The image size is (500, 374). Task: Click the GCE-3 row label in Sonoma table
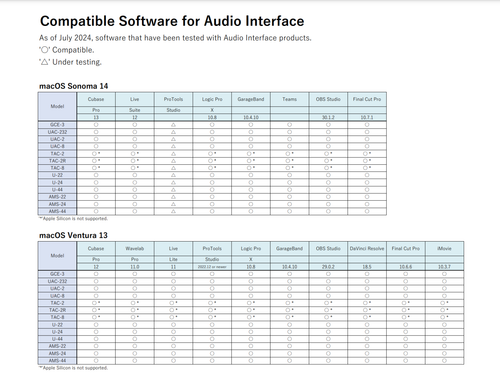click(x=57, y=125)
